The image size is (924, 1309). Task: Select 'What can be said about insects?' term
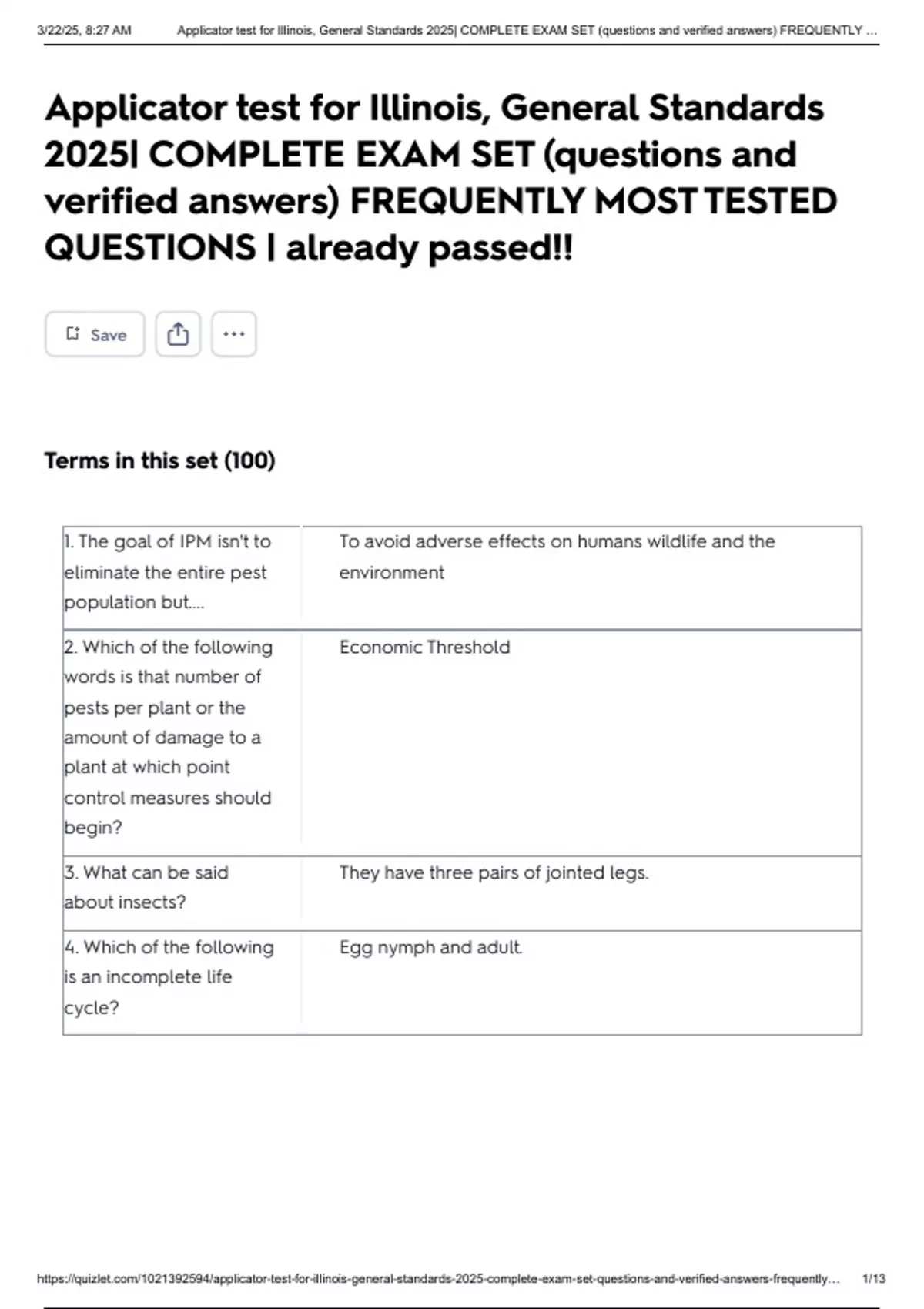[146, 887]
